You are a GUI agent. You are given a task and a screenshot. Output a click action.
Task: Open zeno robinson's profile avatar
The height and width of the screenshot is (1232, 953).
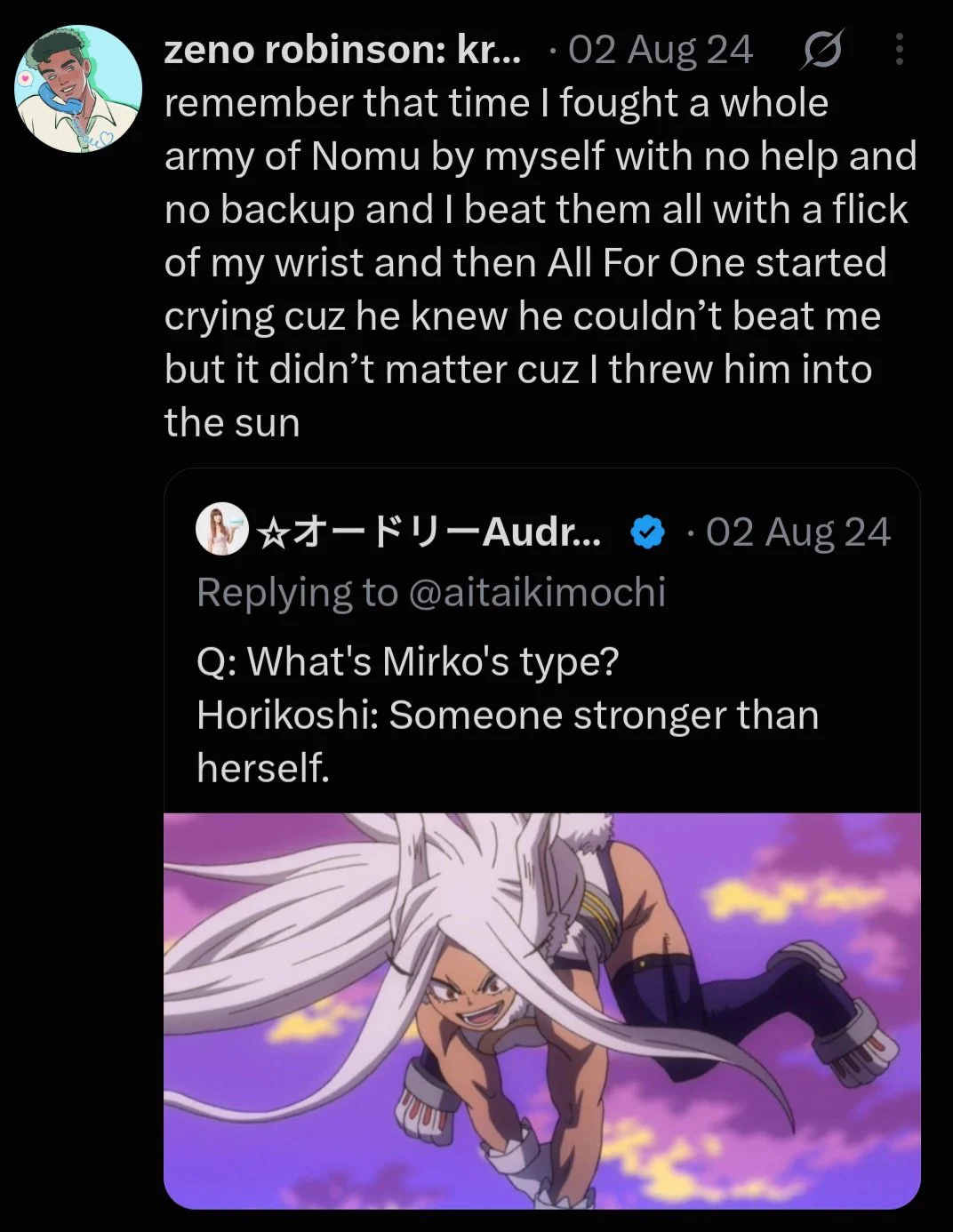[x=78, y=89]
